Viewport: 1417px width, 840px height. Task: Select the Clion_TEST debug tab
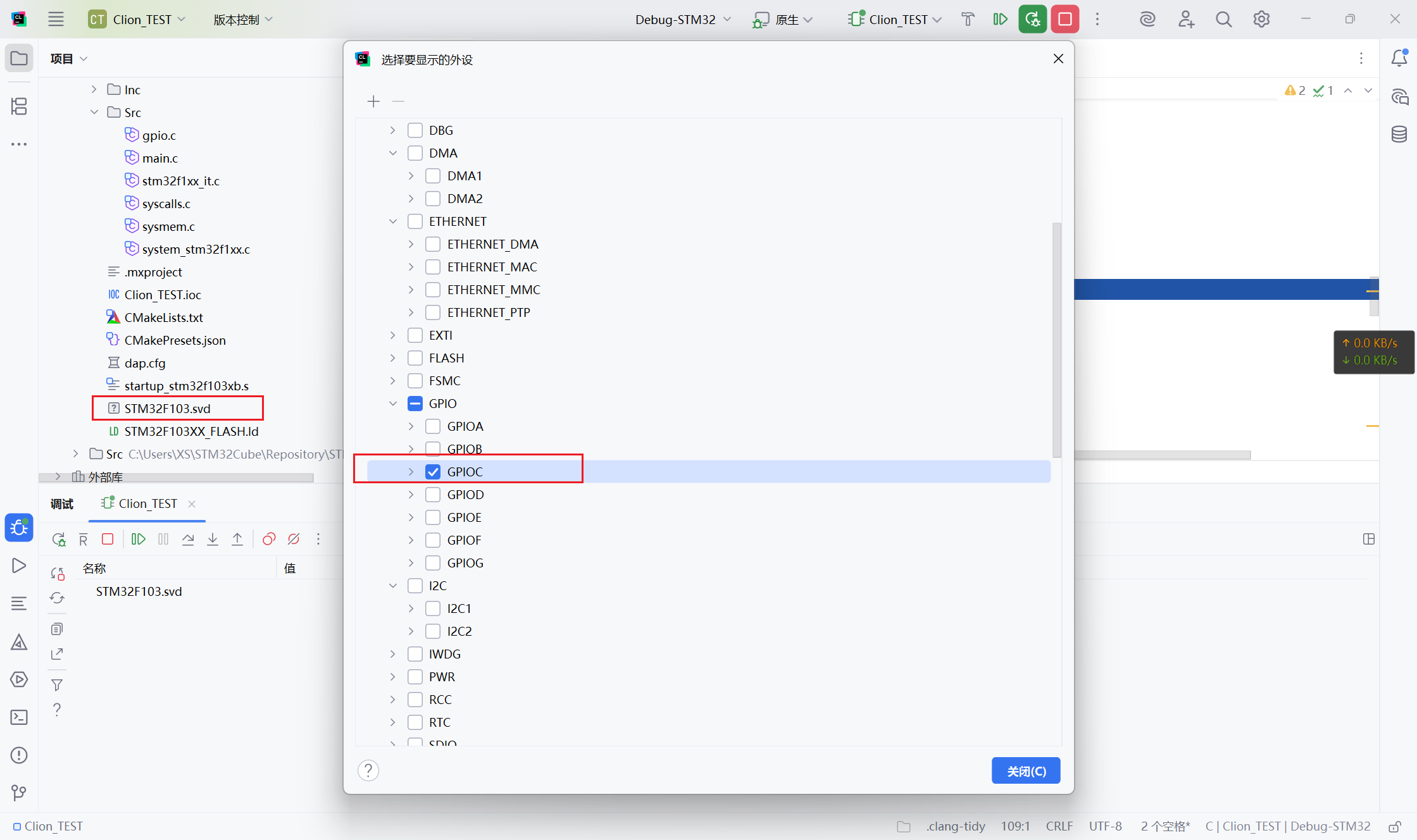[x=147, y=503]
